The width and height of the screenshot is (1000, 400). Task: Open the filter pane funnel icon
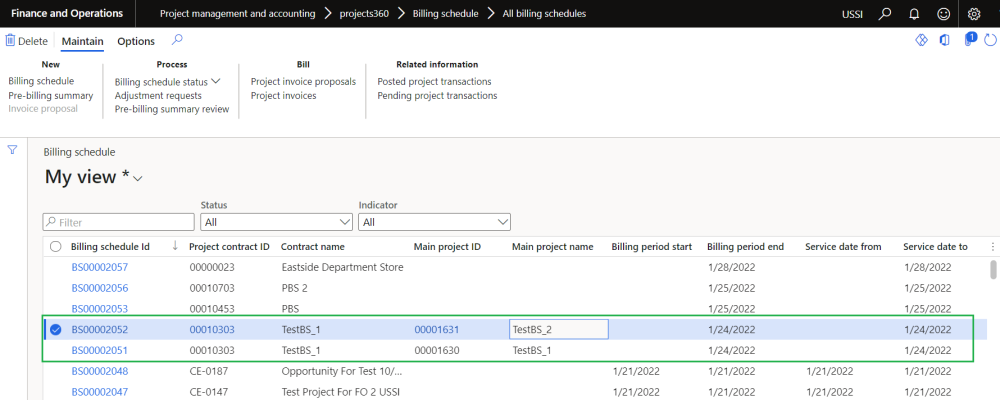pos(13,150)
